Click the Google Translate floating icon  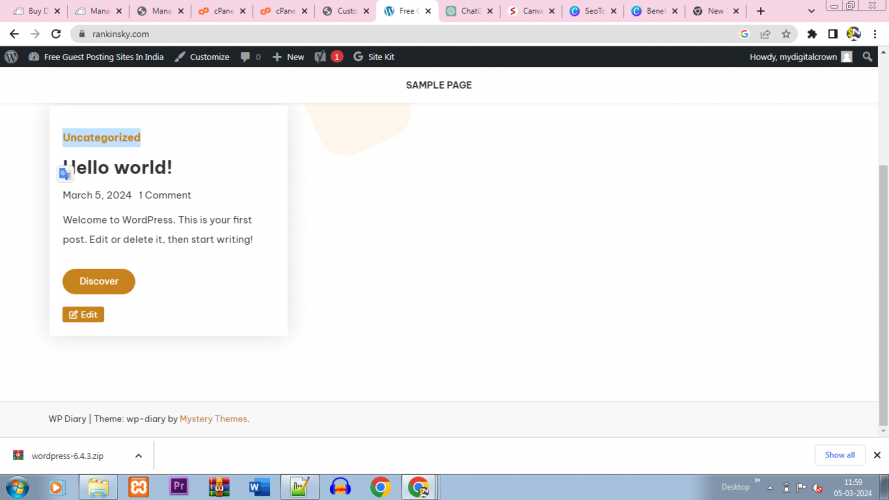point(65,174)
